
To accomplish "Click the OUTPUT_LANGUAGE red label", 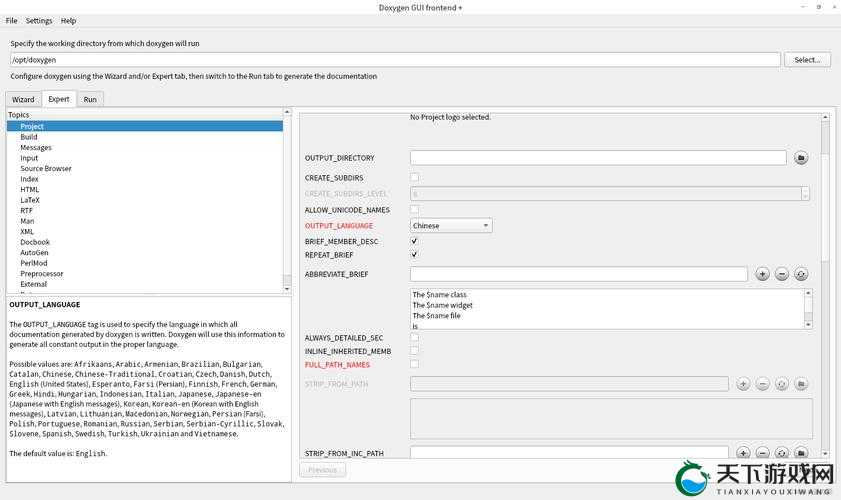I will point(339,226).
